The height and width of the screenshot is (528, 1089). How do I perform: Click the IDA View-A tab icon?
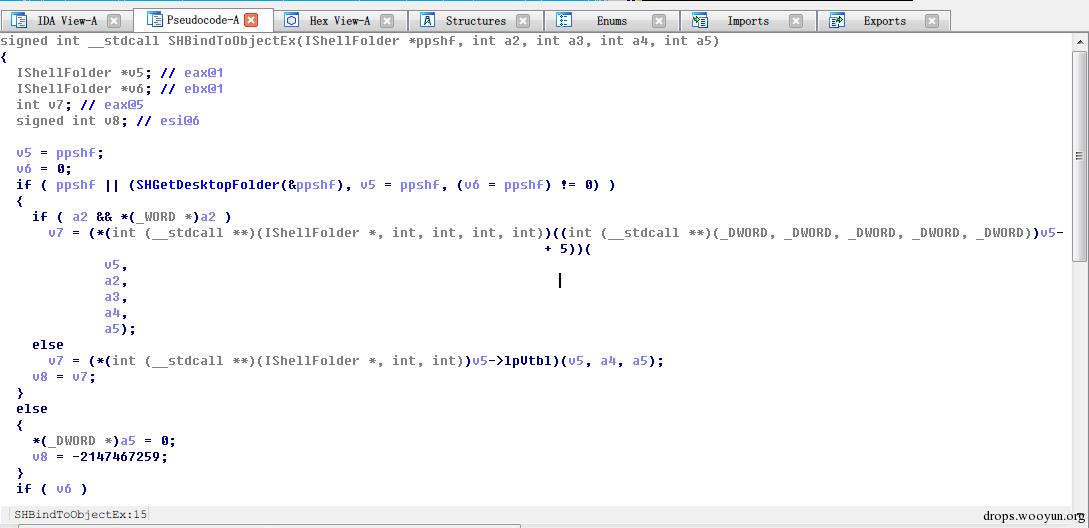19,21
